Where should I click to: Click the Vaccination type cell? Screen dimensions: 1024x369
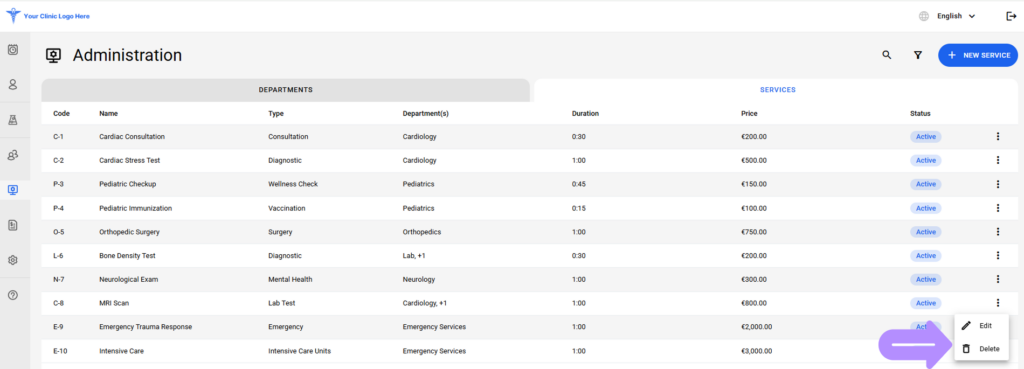pyautogui.click(x=287, y=208)
